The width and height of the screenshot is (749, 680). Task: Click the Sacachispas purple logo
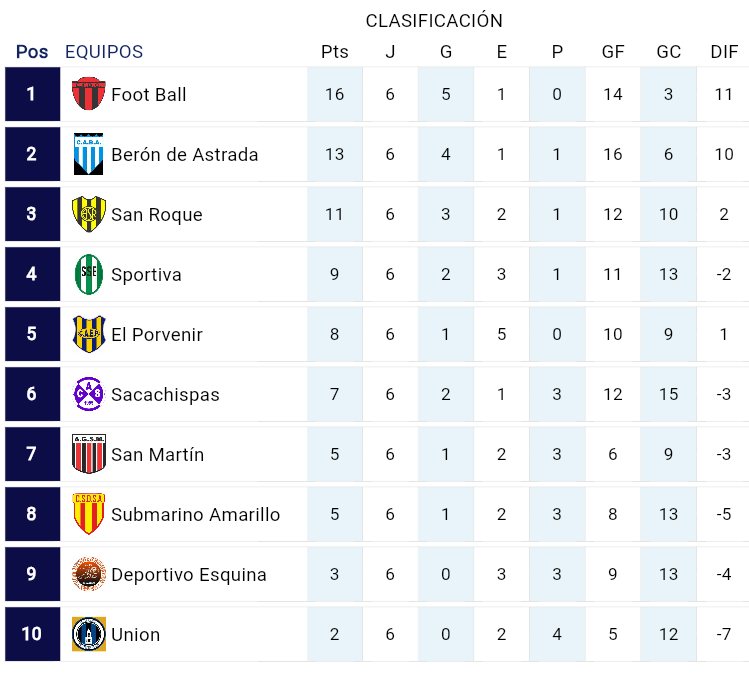89,394
